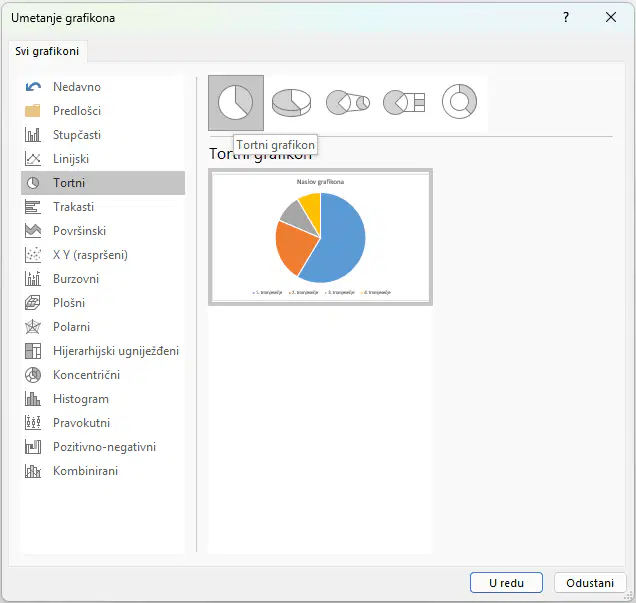Select Polarni category label
The height and width of the screenshot is (603, 636).
tap(71, 326)
